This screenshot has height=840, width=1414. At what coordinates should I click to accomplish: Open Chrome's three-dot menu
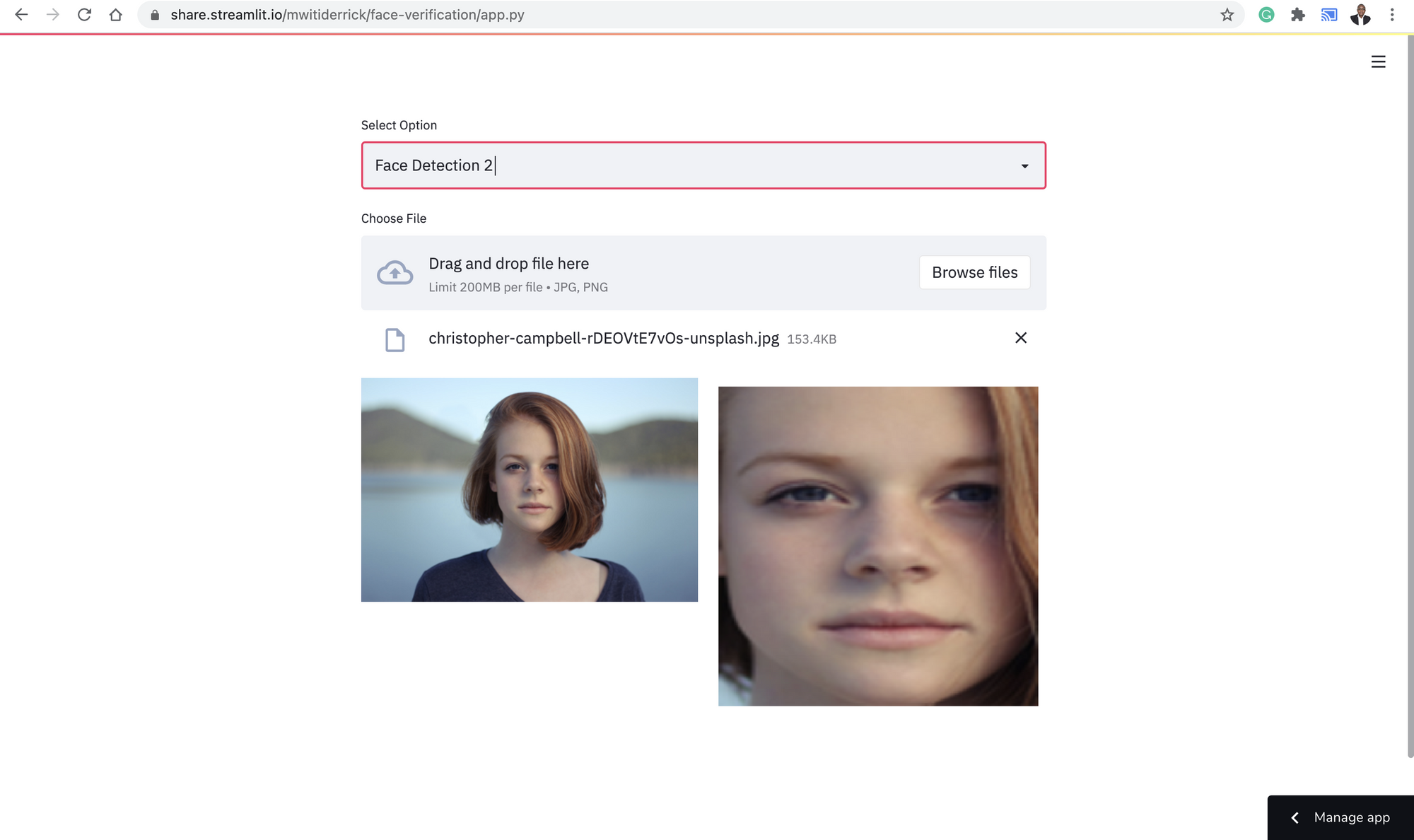coord(1391,15)
